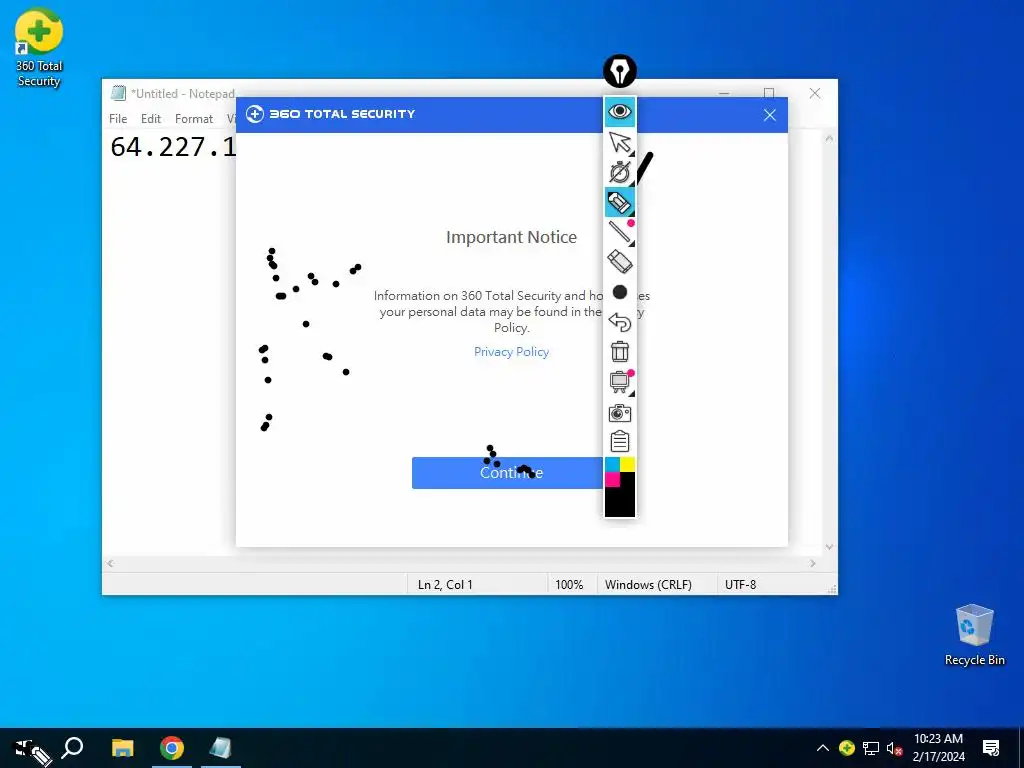Select the highlighted marker pen tool
1024x768 pixels.
619,202
